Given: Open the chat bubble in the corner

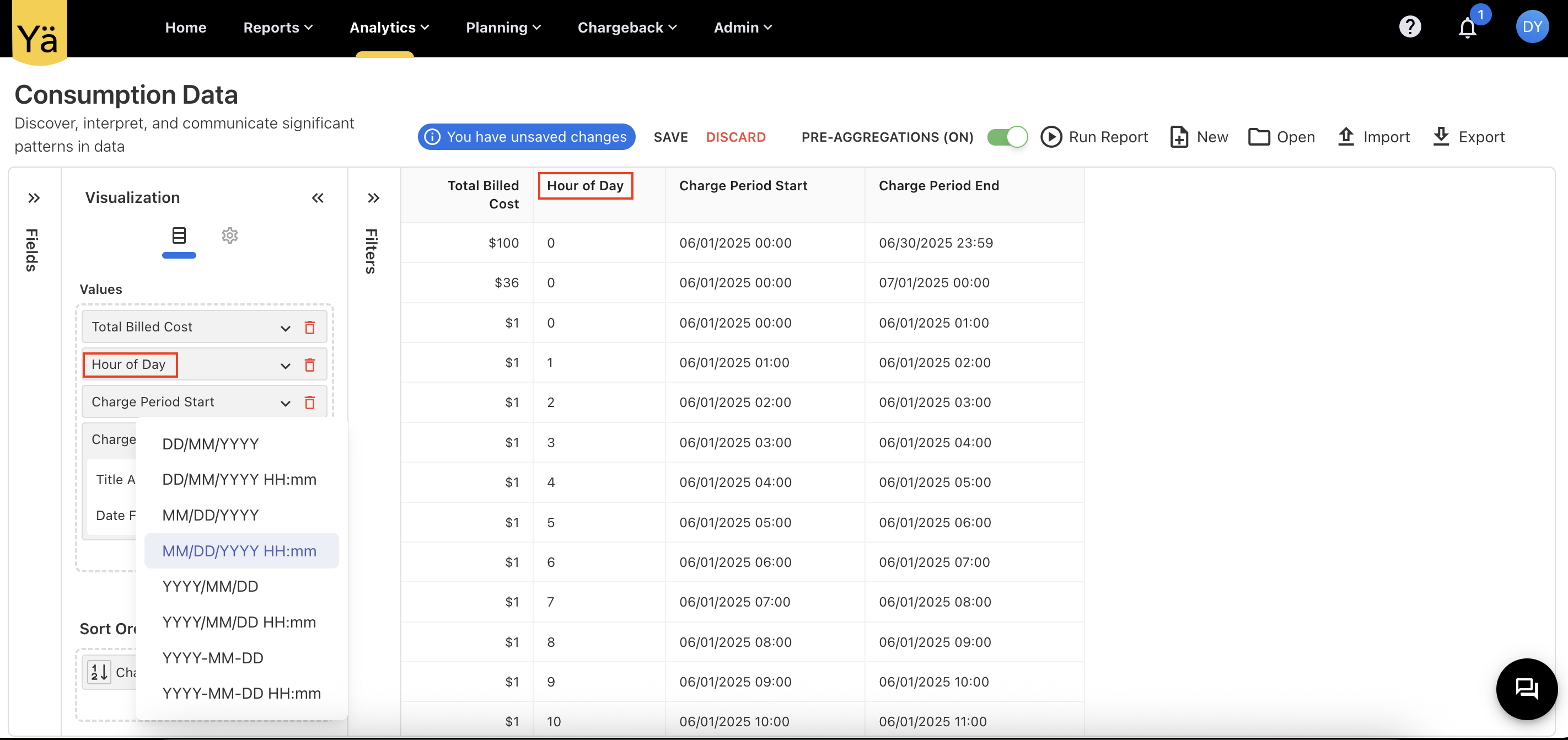Looking at the screenshot, I should tap(1527, 689).
